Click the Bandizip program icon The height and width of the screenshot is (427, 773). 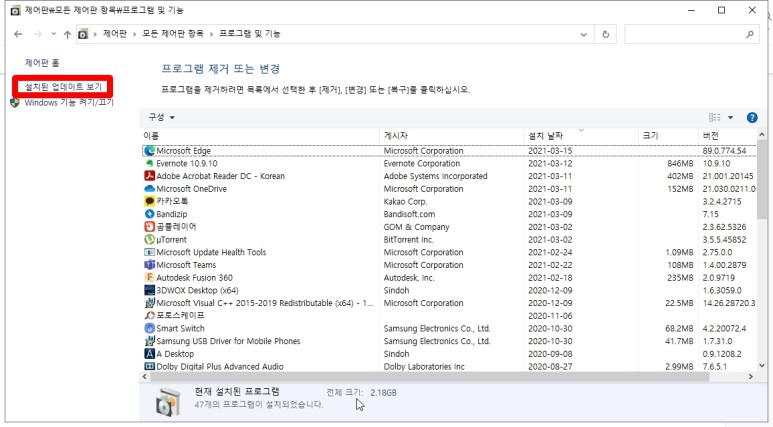149,214
